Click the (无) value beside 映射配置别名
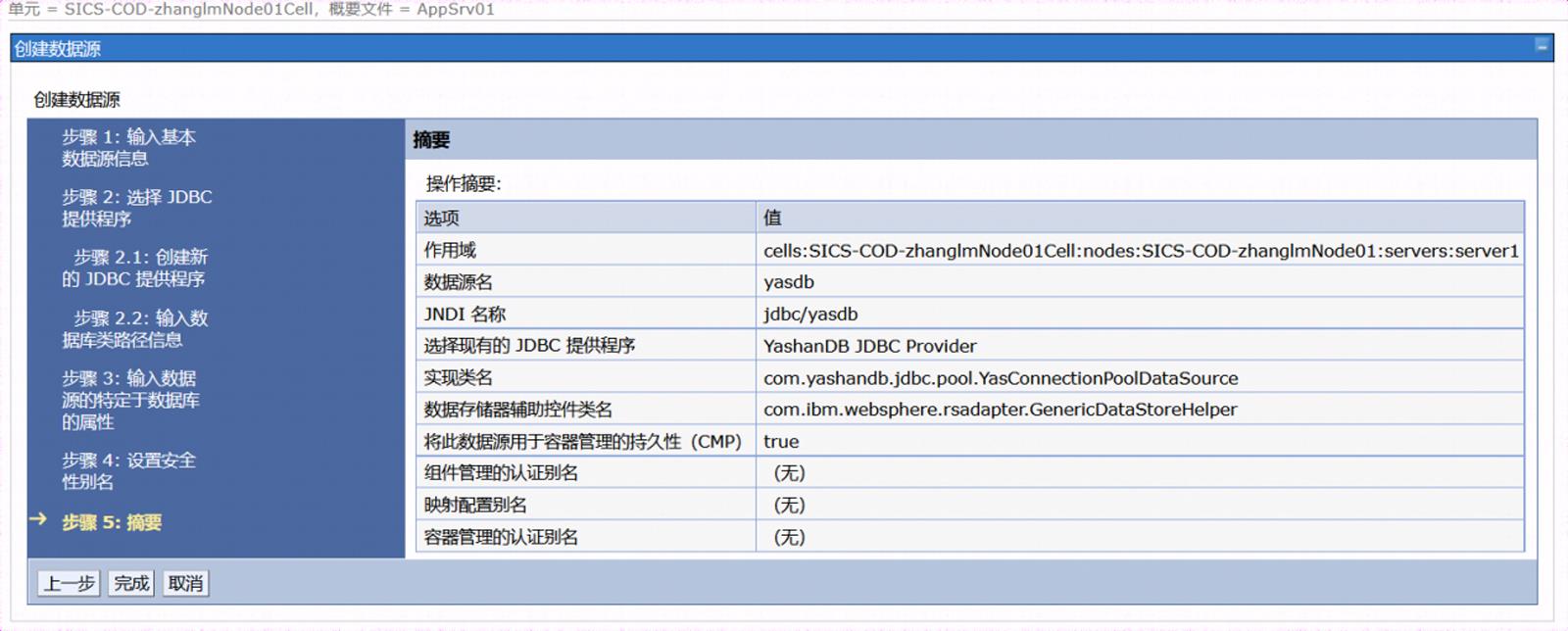The image size is (1568, 631). click(789, 505)
